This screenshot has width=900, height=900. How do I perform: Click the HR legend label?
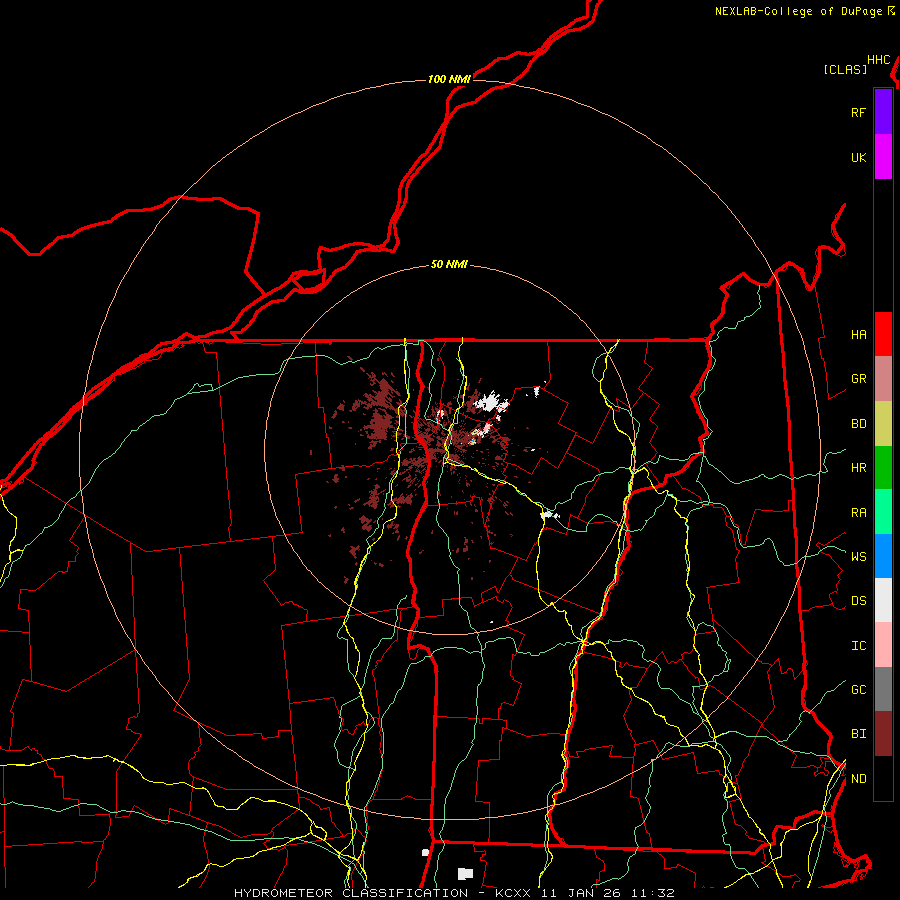858,468
